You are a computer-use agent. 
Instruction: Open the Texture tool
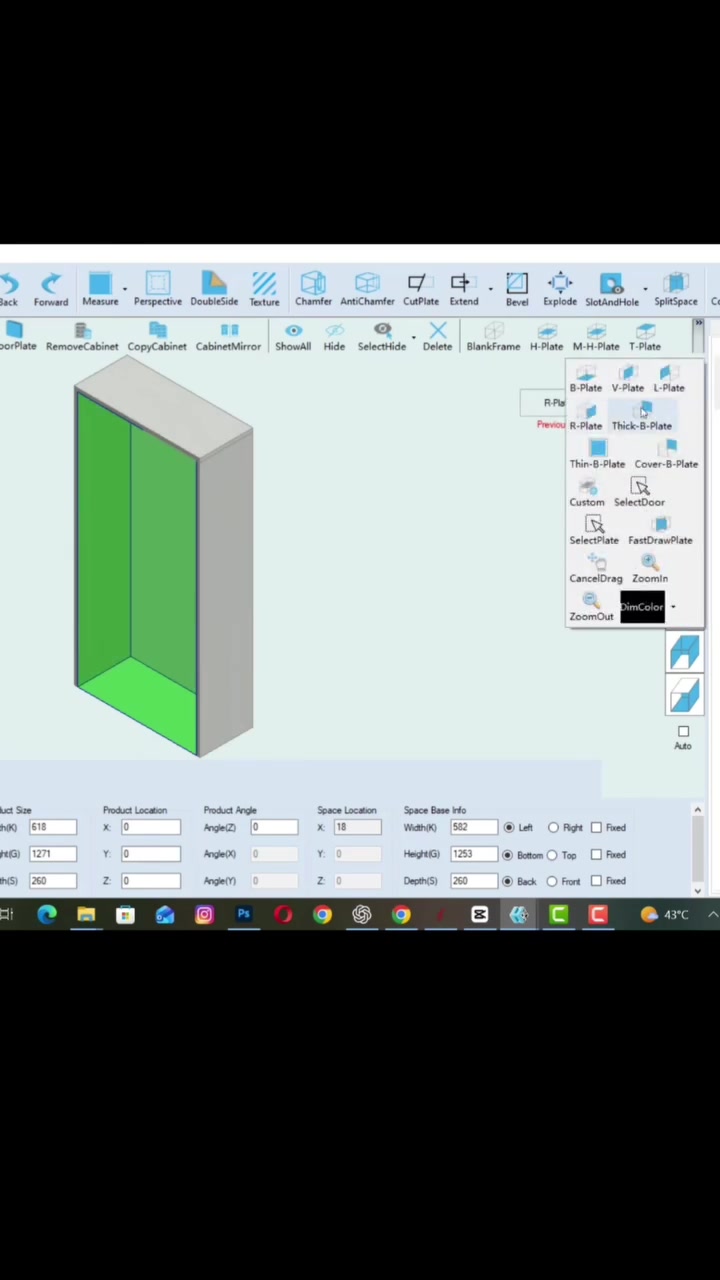tap(264, 289)
